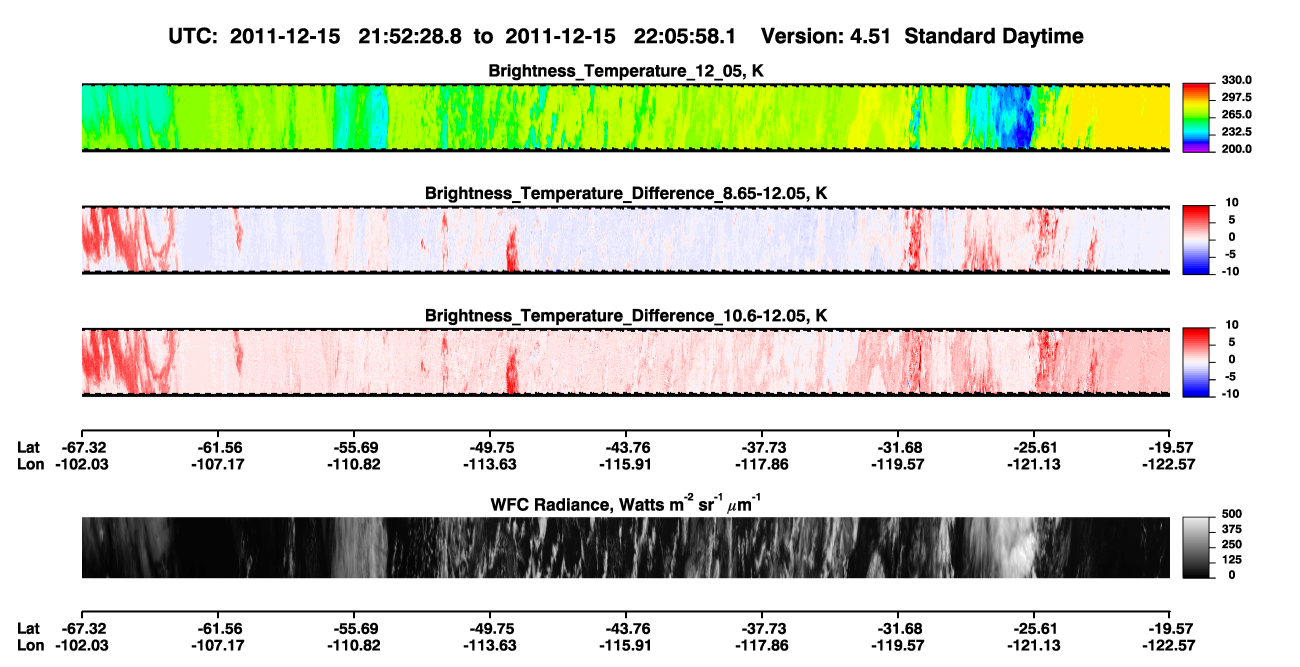Click longitude -113.63 under the WFC Radiance panel
Viewport: 1300px width, 667px height.
click(490, 646)
